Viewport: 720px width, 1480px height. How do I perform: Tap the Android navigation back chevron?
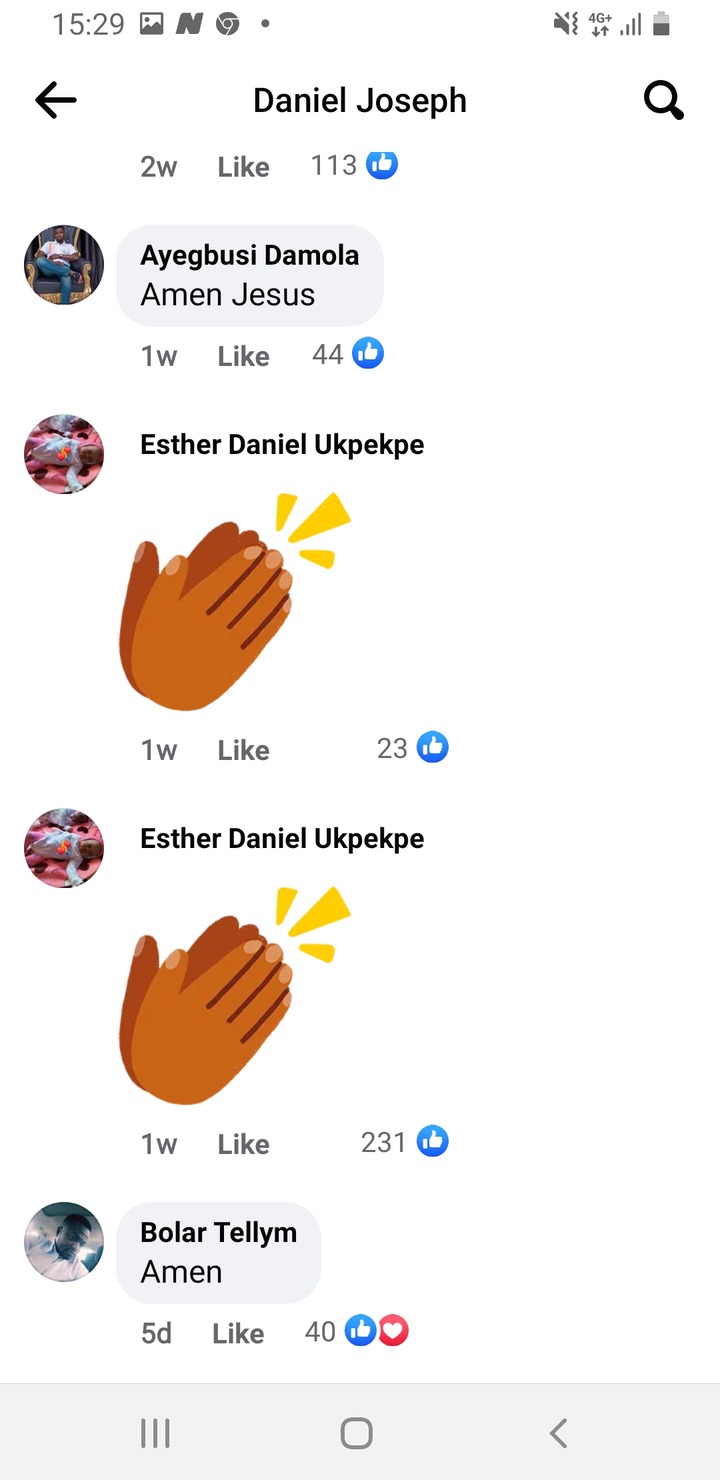(x=559, y=1433)
